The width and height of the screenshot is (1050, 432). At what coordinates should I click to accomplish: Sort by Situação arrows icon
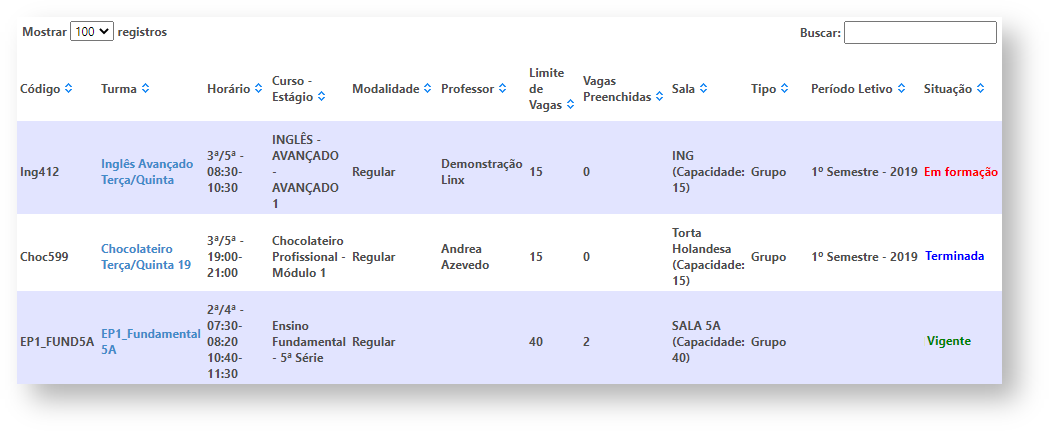[x=981, y=89]
